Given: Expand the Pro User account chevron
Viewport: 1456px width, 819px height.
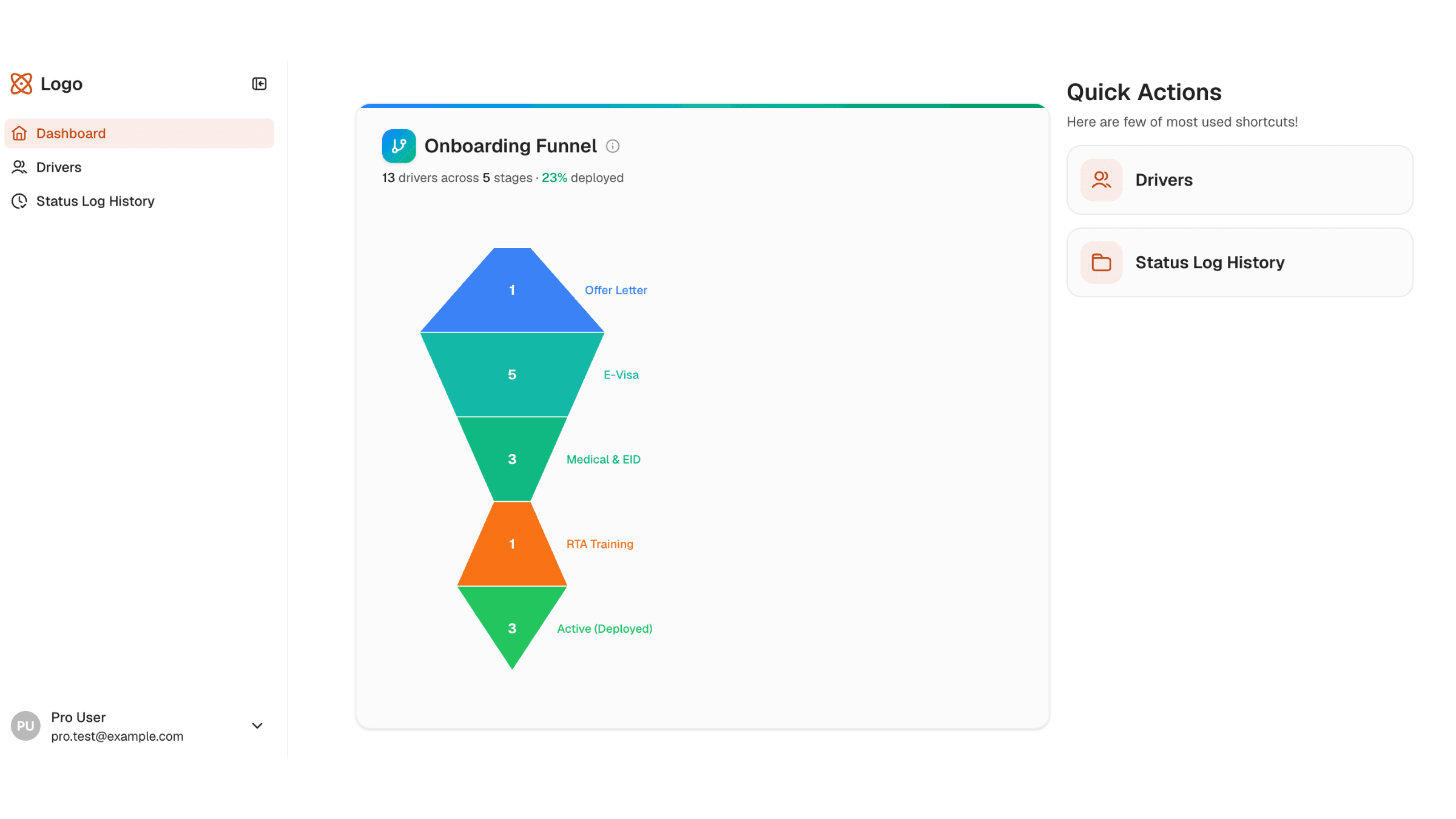Looking at the screenshot, I should 257,726.
